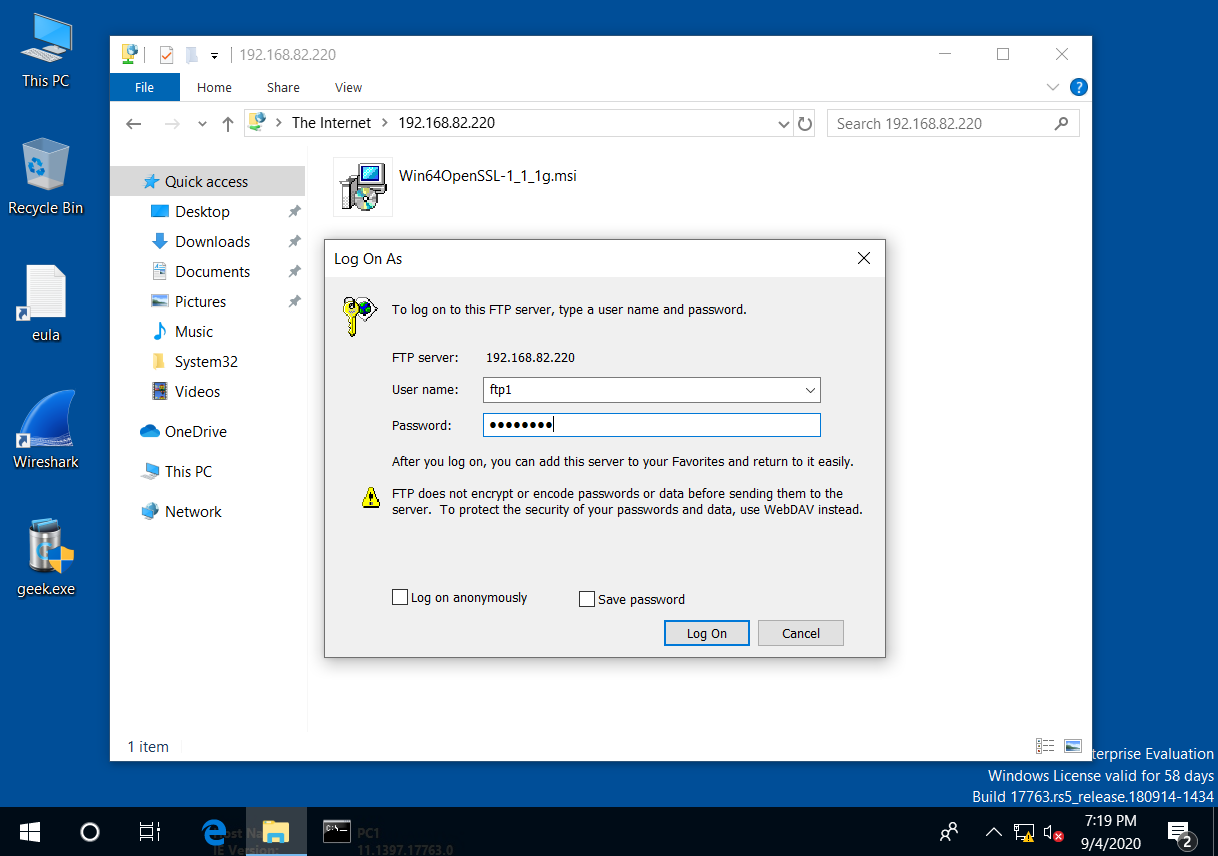Close the Log On As dialog
The image size is (1218, 856).
tap(864, 258)
